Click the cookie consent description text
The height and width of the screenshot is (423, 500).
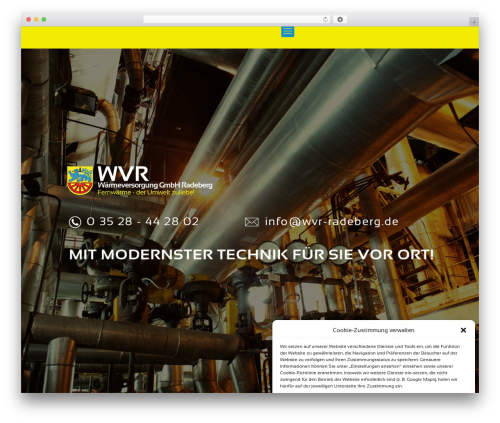click(369, 366)
